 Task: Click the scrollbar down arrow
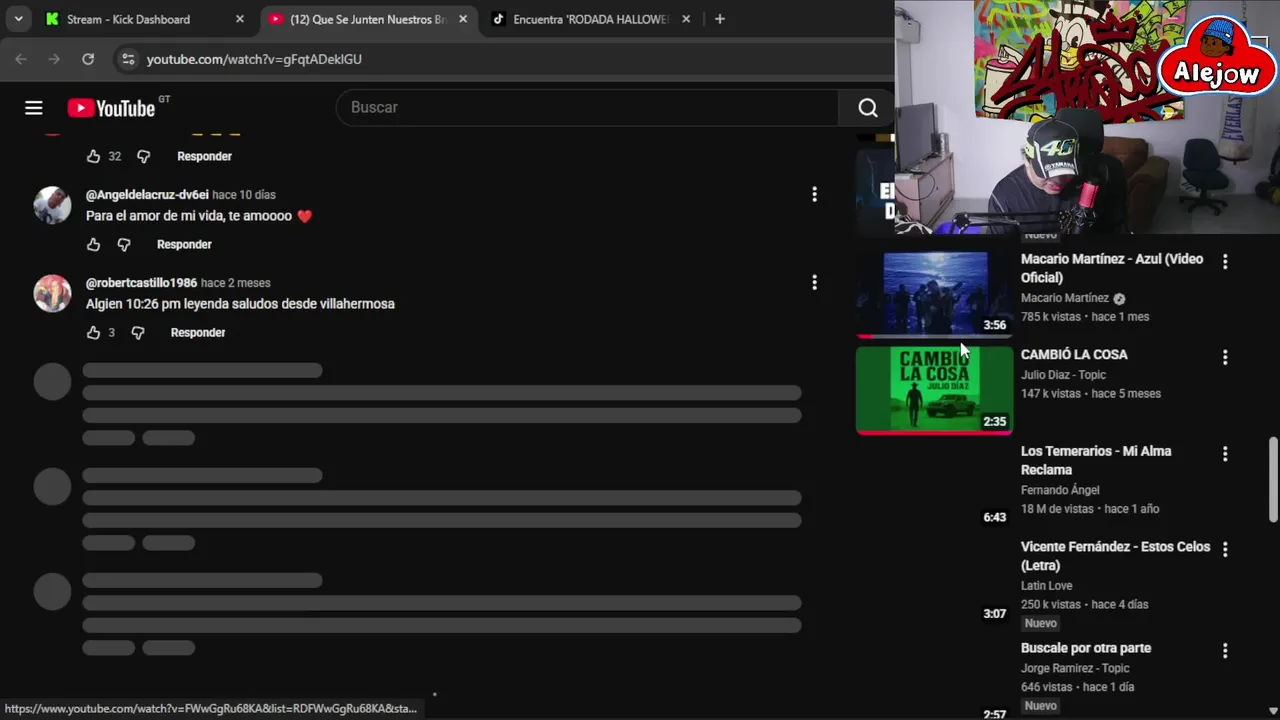pyautogui.click(x=1273, y=711)
